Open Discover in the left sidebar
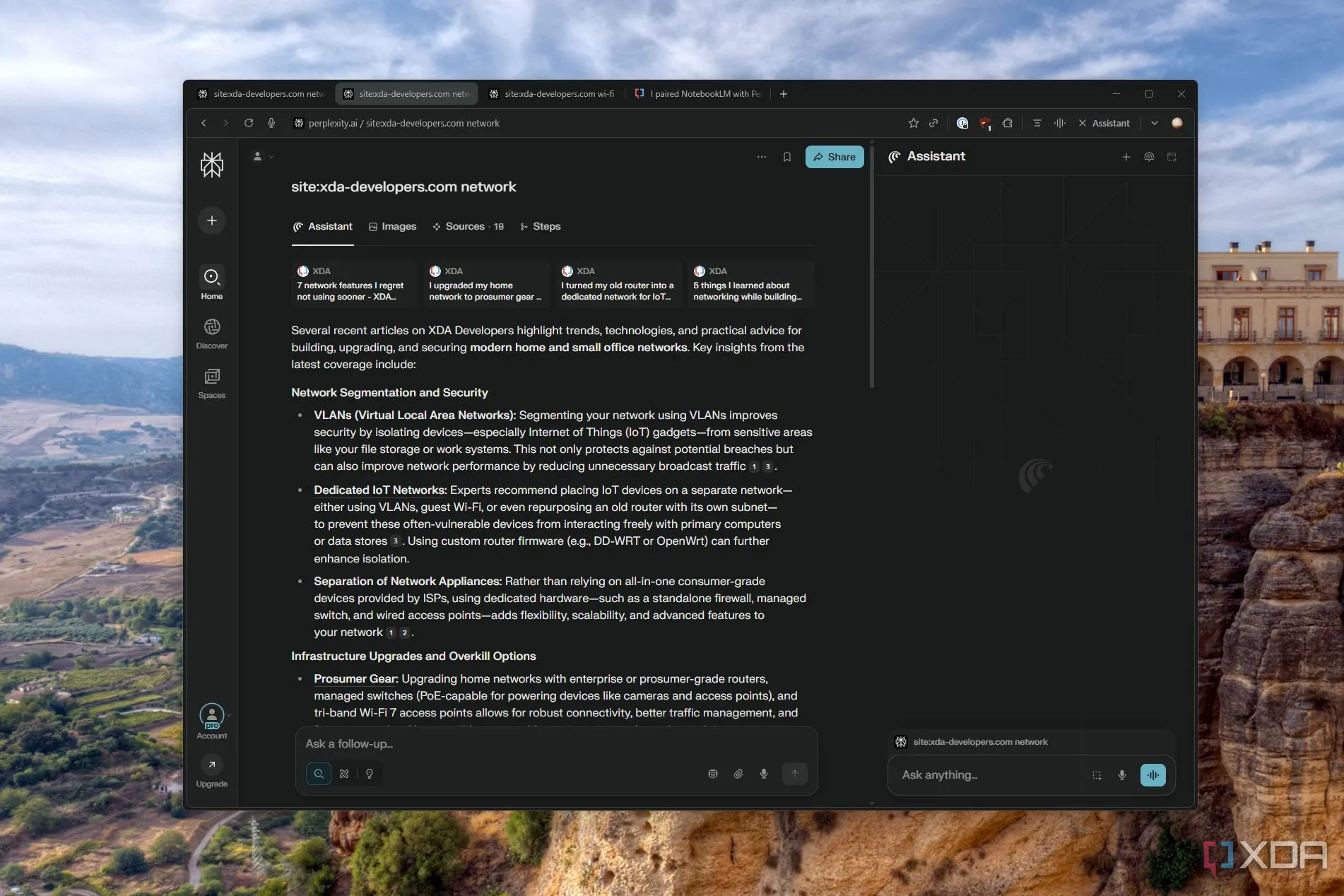Viewport: 1344px width, 896px height. coord(211,334)
